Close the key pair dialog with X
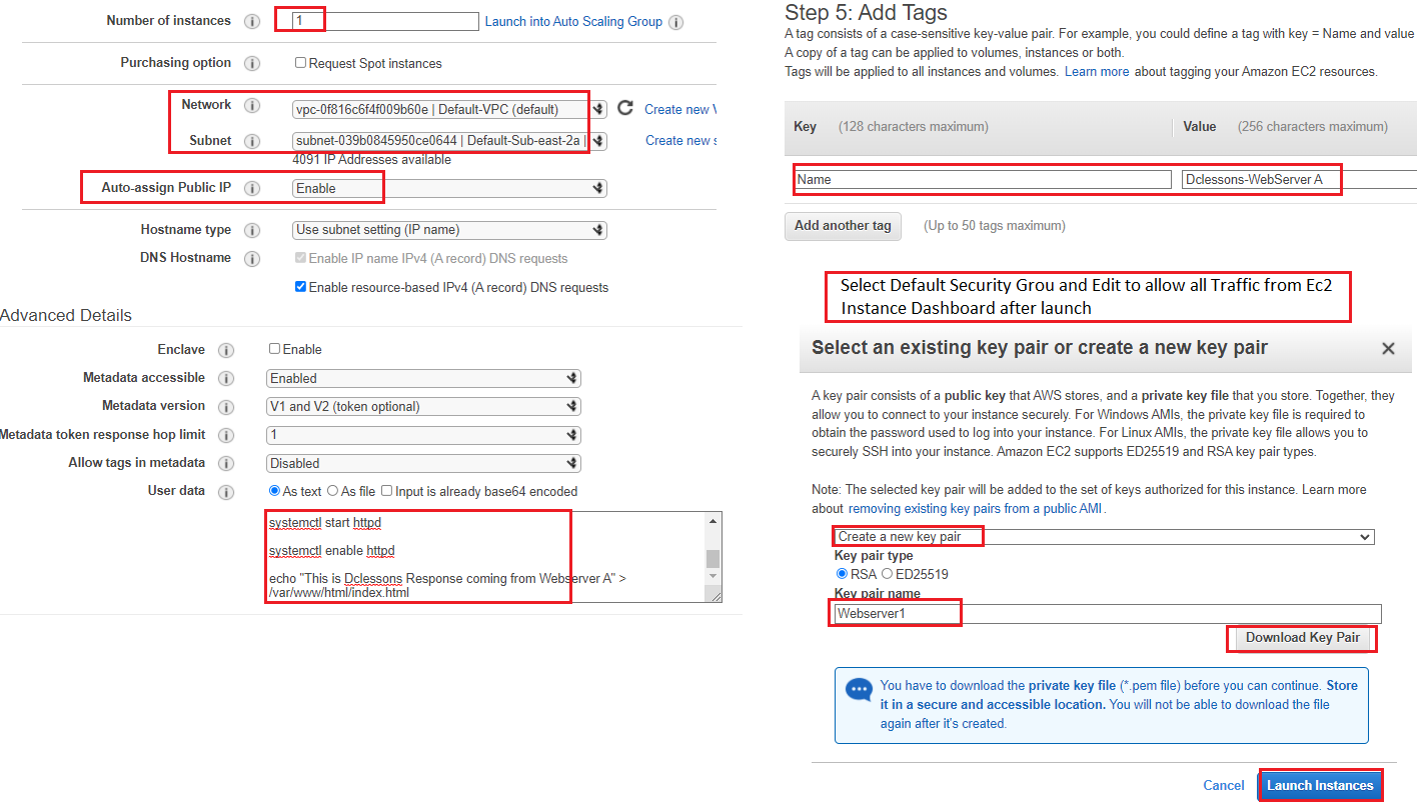 click(1388, 348)
